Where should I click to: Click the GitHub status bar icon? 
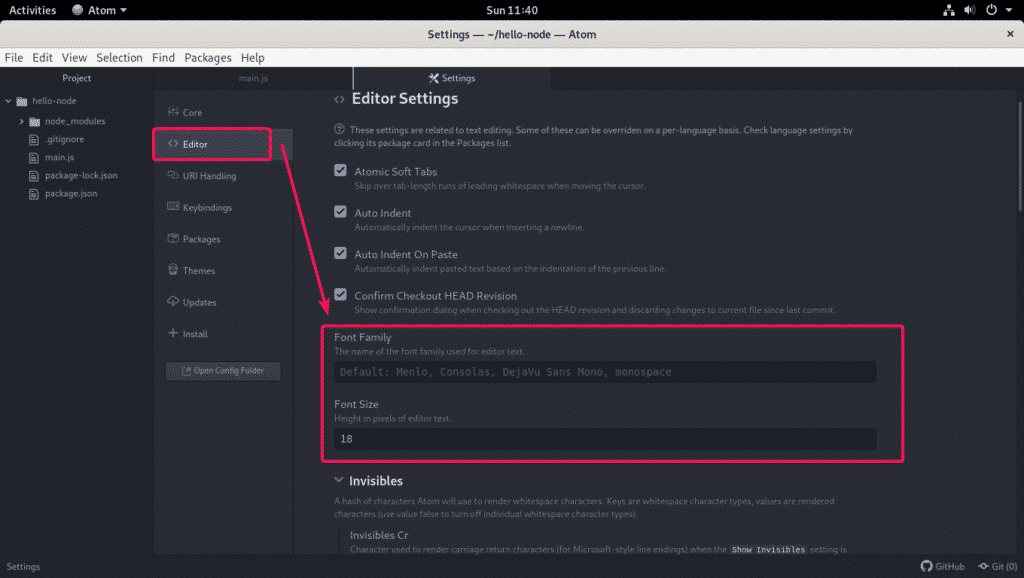click(926, 566)
